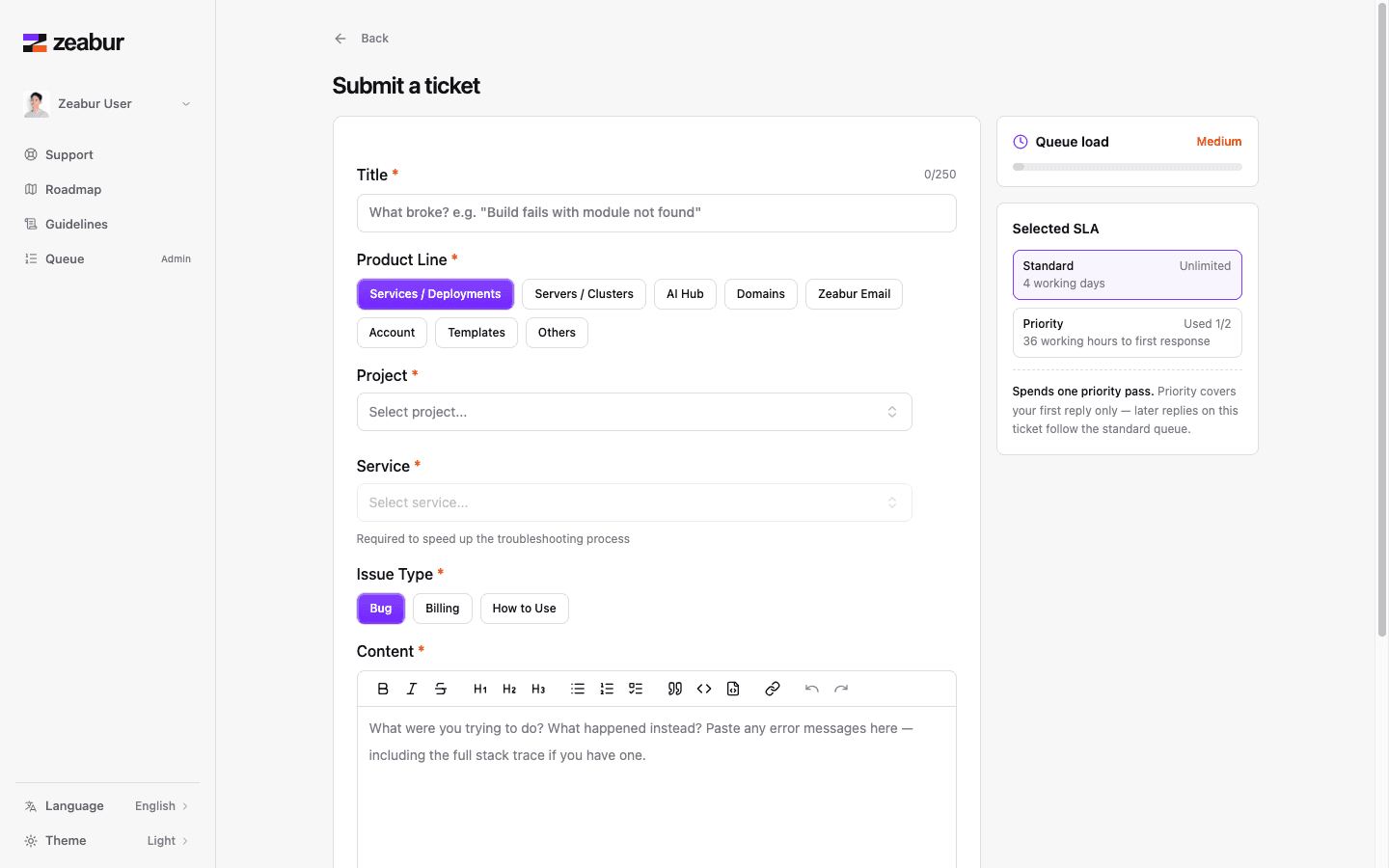This screenshot has width=1389, height=868.
Task: Focus the Content text area
Action: (656, 787)
